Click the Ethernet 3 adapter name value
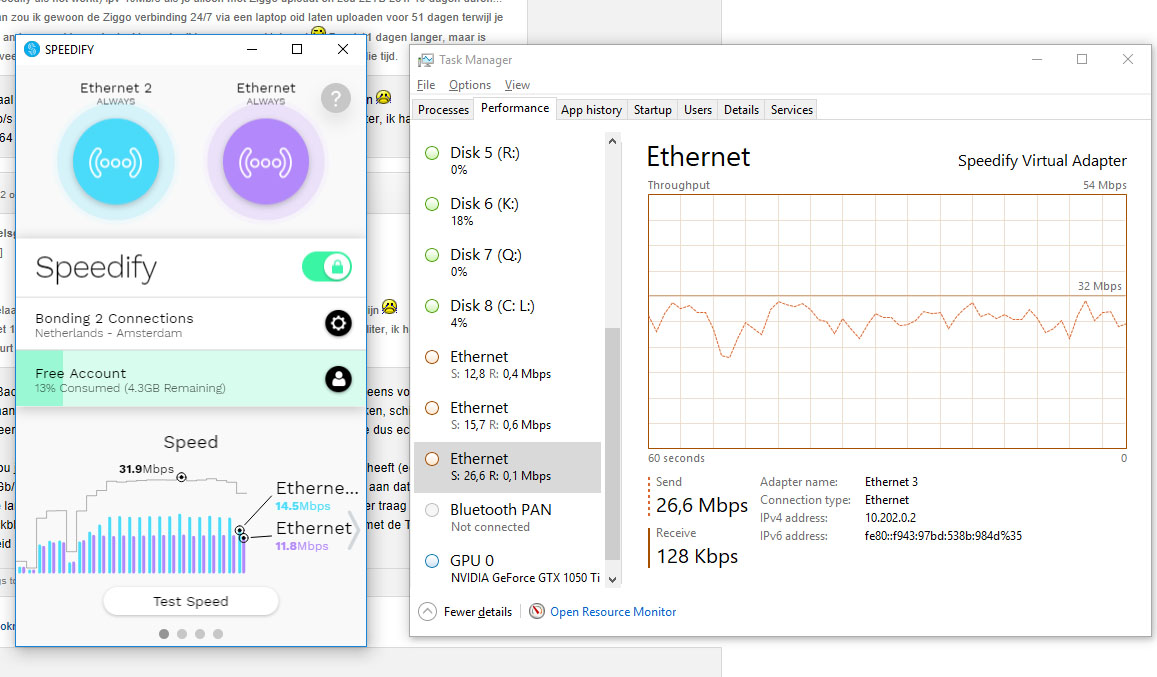Image resolution: width=1157 pixels, height=677 pixels. click(891, 481)
